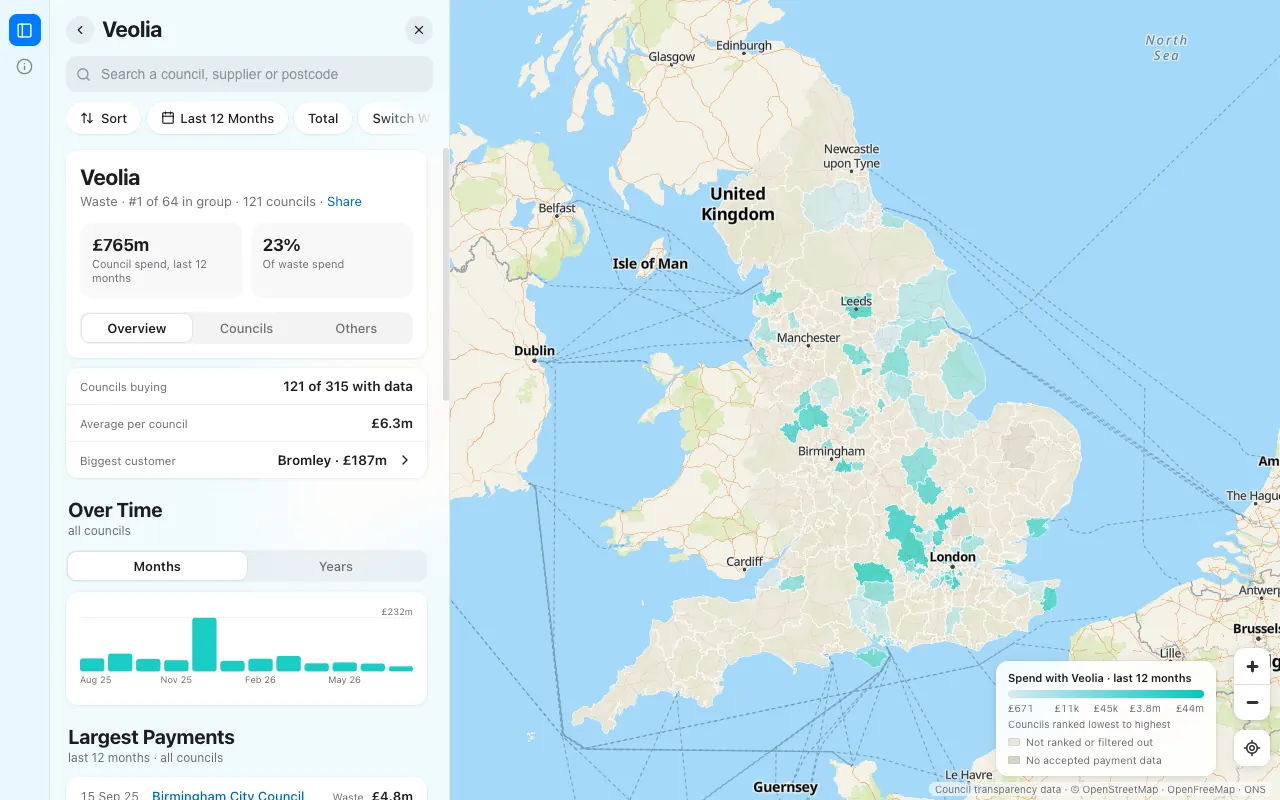
Task: Click the Edinburgh label on the map
Action: coord(744,45)
